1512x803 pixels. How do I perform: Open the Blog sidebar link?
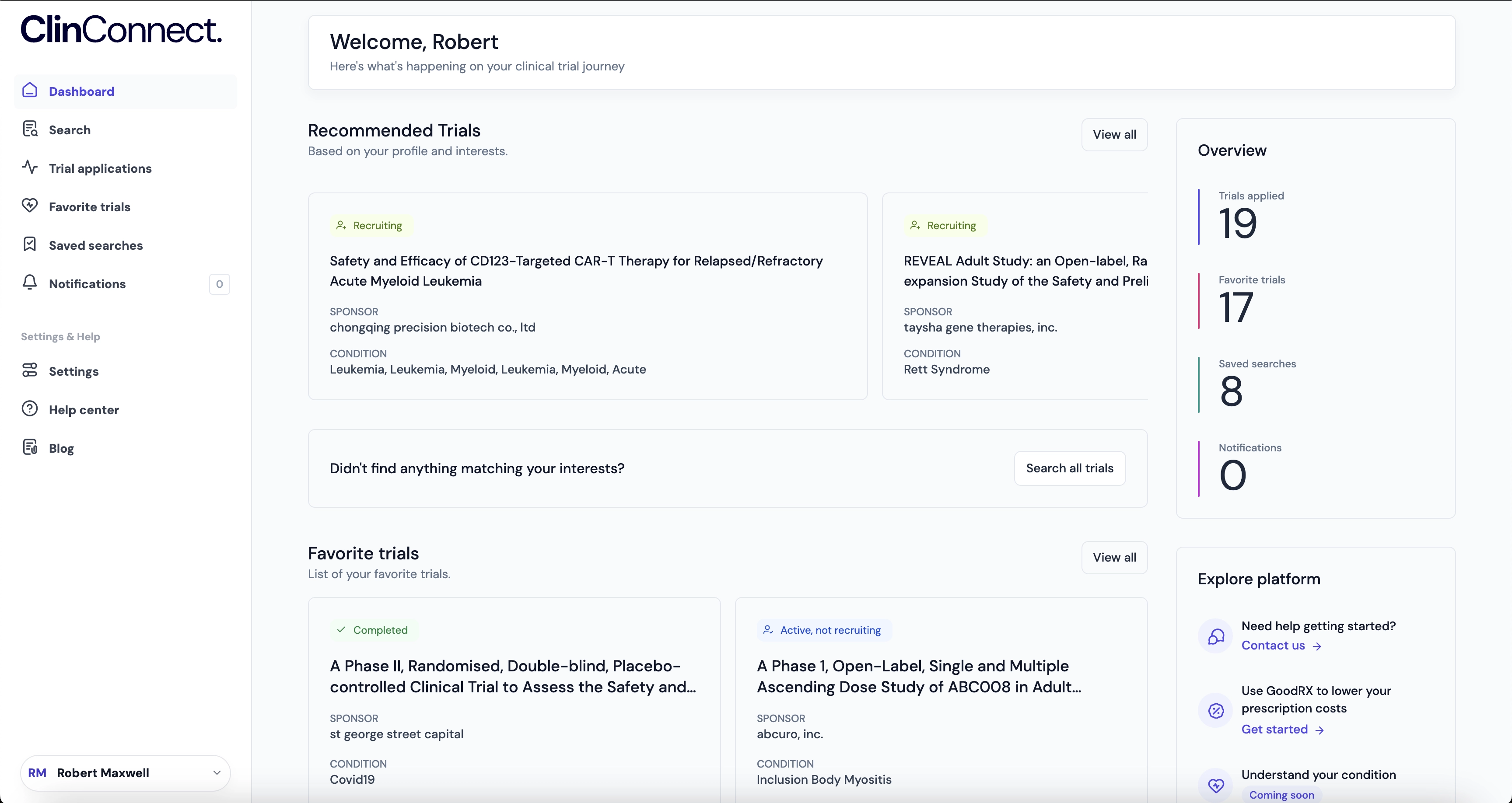[126, 448]
